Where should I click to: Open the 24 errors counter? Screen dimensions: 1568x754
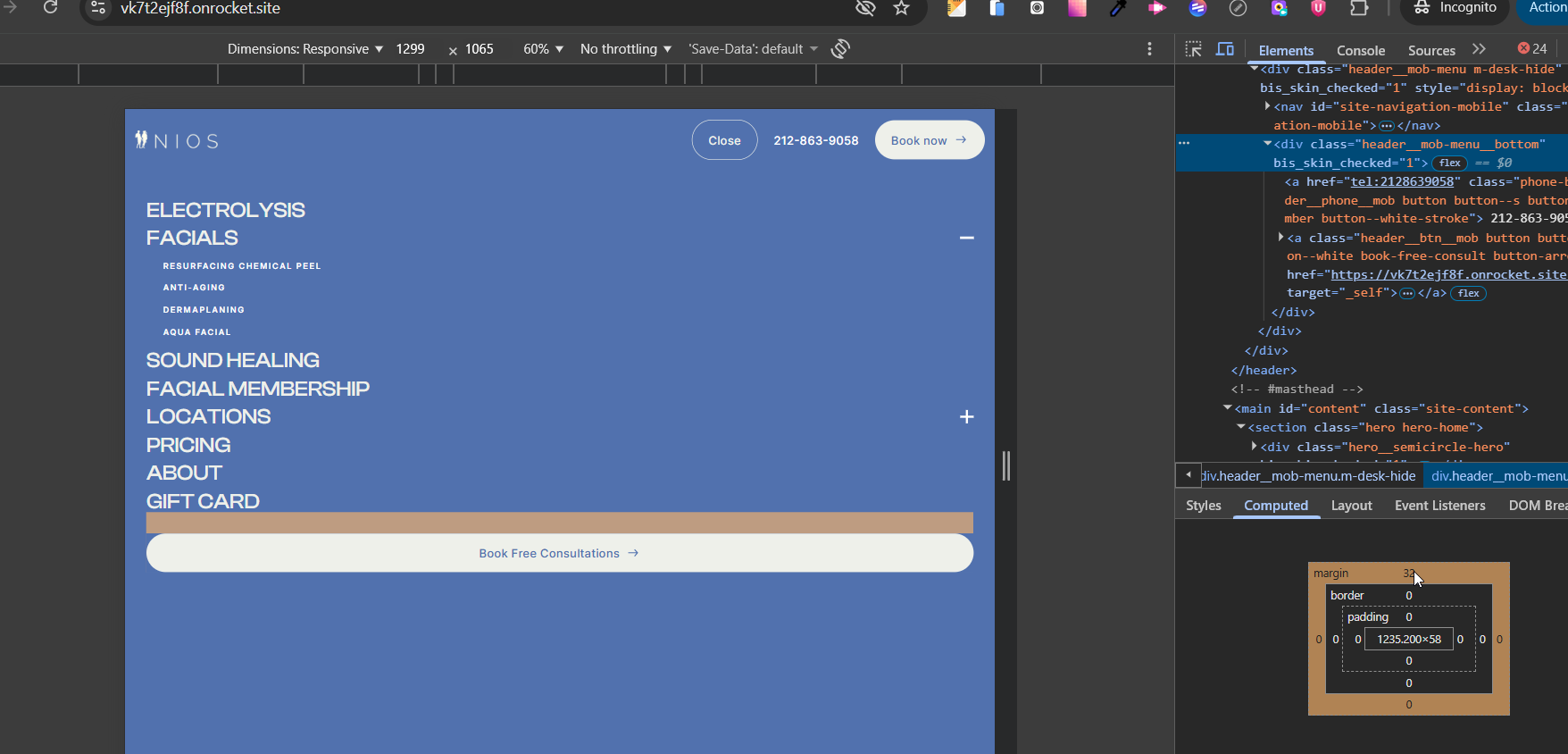[x=1532, y=49]
